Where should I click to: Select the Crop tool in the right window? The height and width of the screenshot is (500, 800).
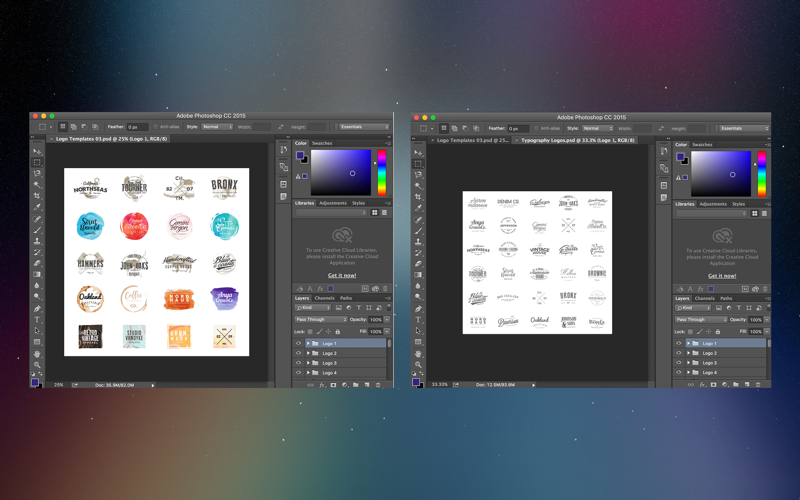[418, 197]
